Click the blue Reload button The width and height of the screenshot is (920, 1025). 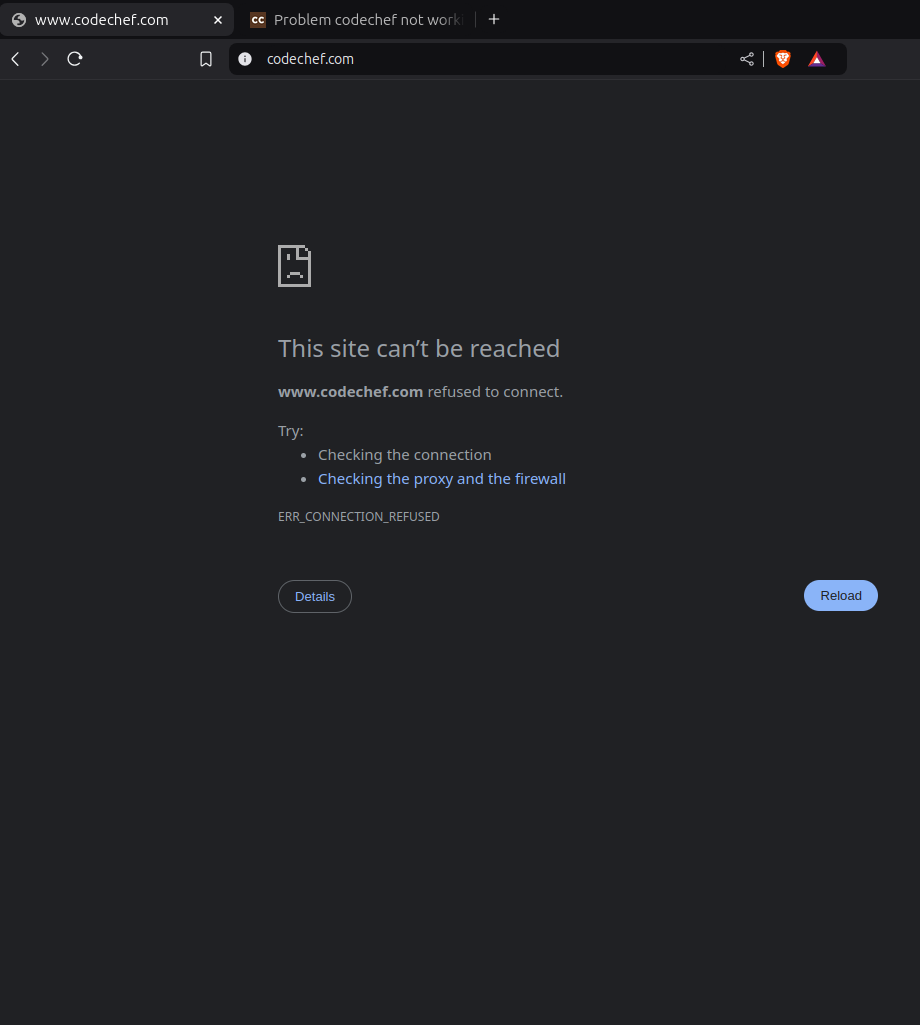coord(841,596)
